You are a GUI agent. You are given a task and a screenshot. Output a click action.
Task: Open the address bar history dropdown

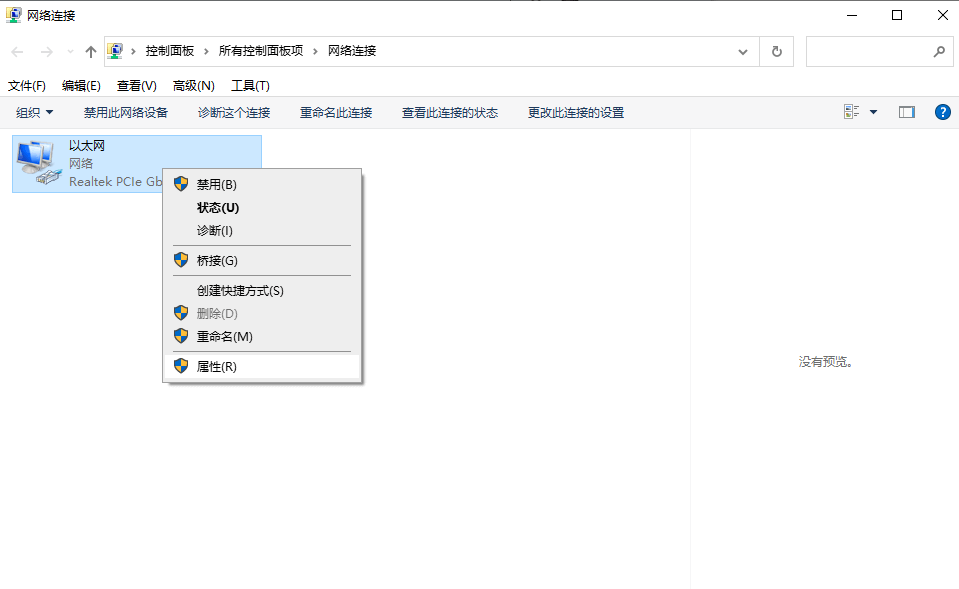(742, 51)
